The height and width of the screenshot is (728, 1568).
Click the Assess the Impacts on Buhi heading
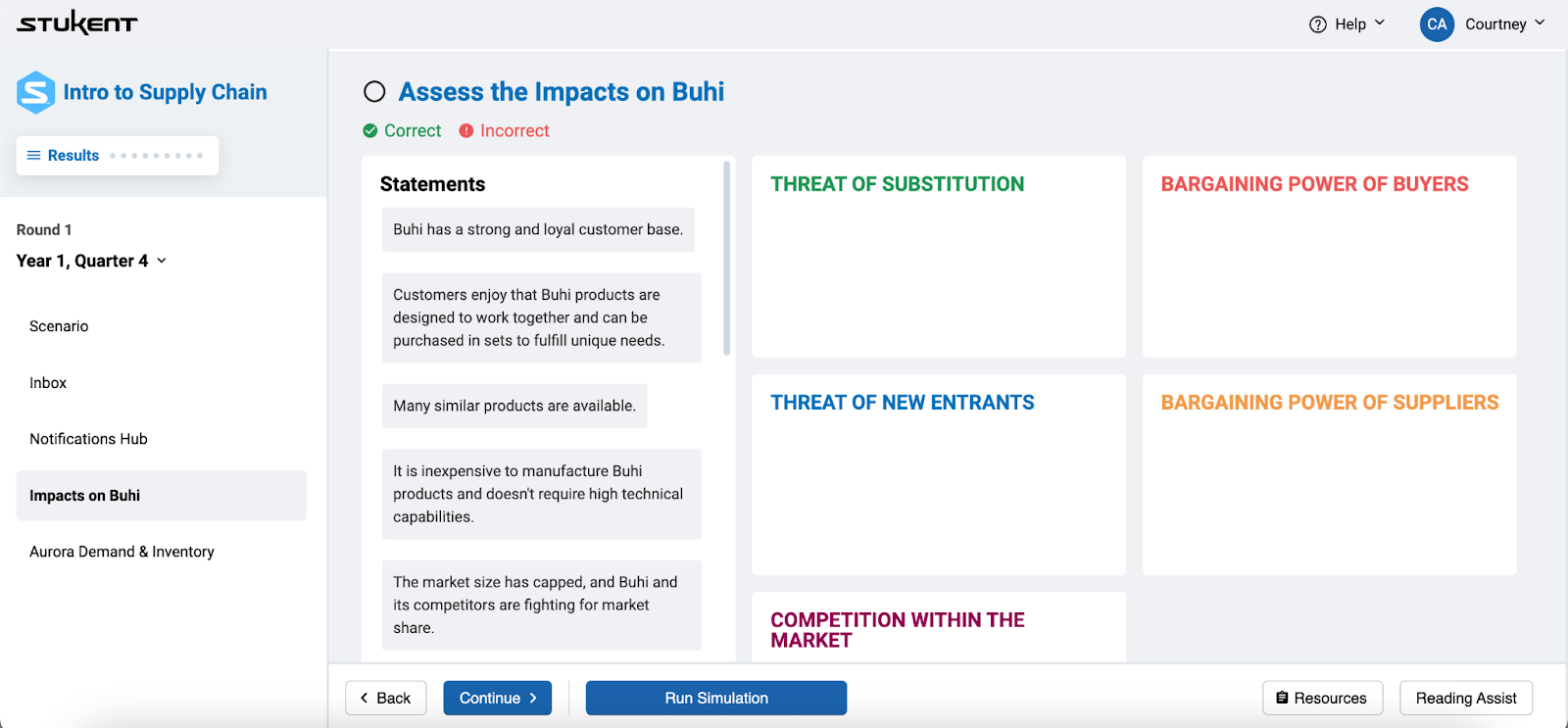tap(562, 92)
